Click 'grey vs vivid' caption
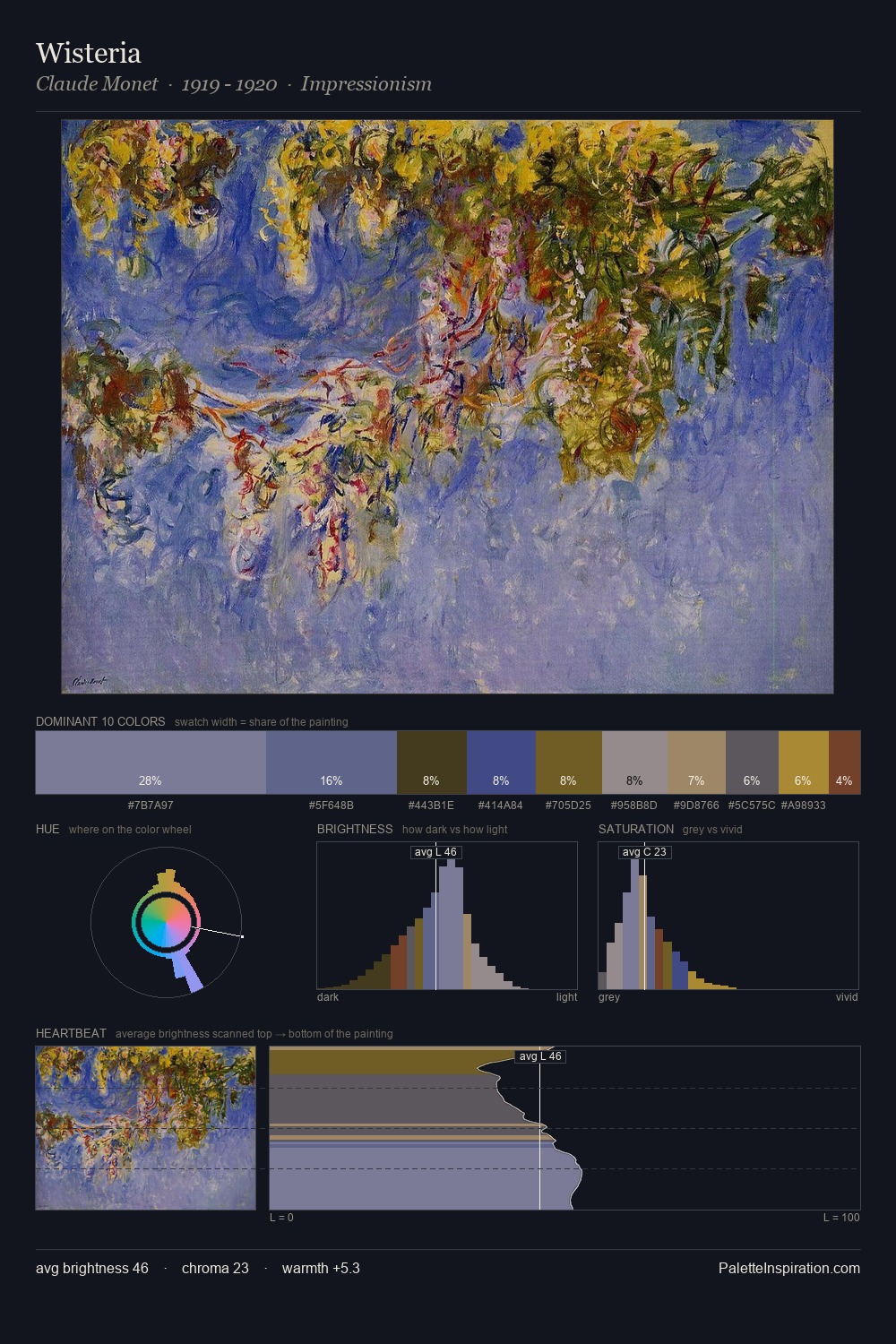896x1344 pixels. (x=712, y=829)
